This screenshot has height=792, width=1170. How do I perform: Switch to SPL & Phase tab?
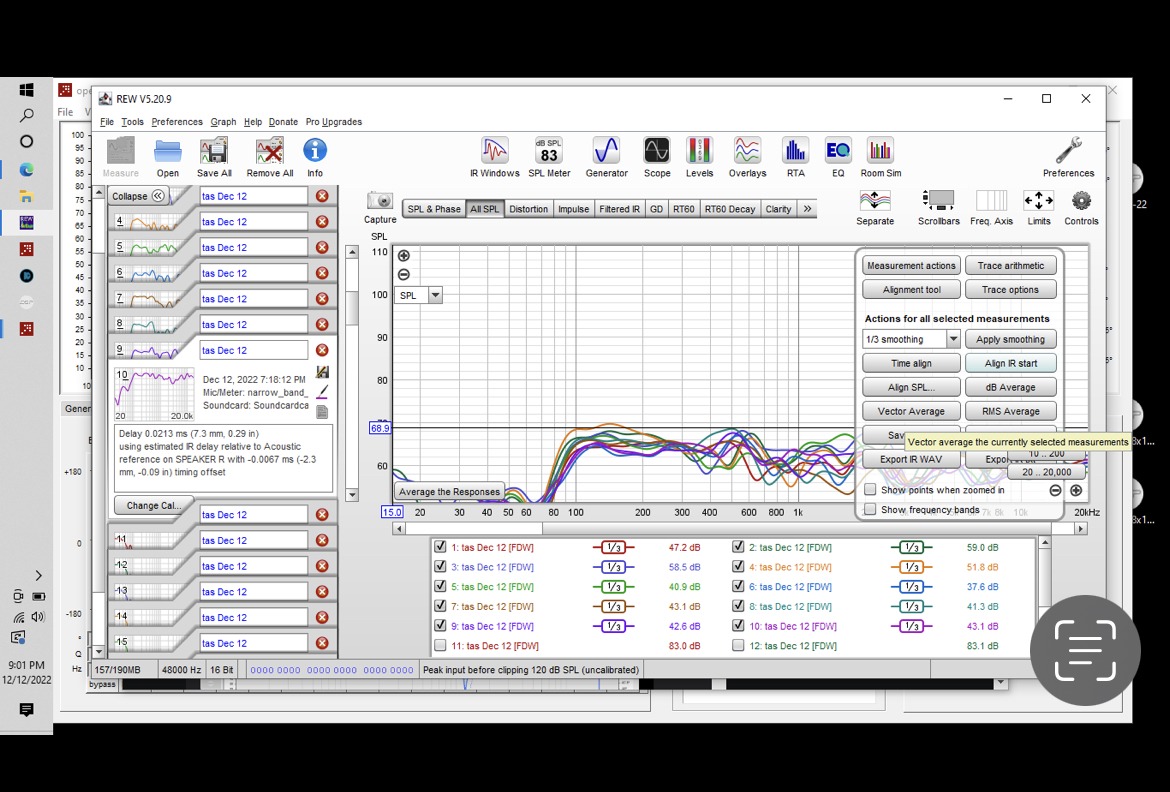click(434, 209)
